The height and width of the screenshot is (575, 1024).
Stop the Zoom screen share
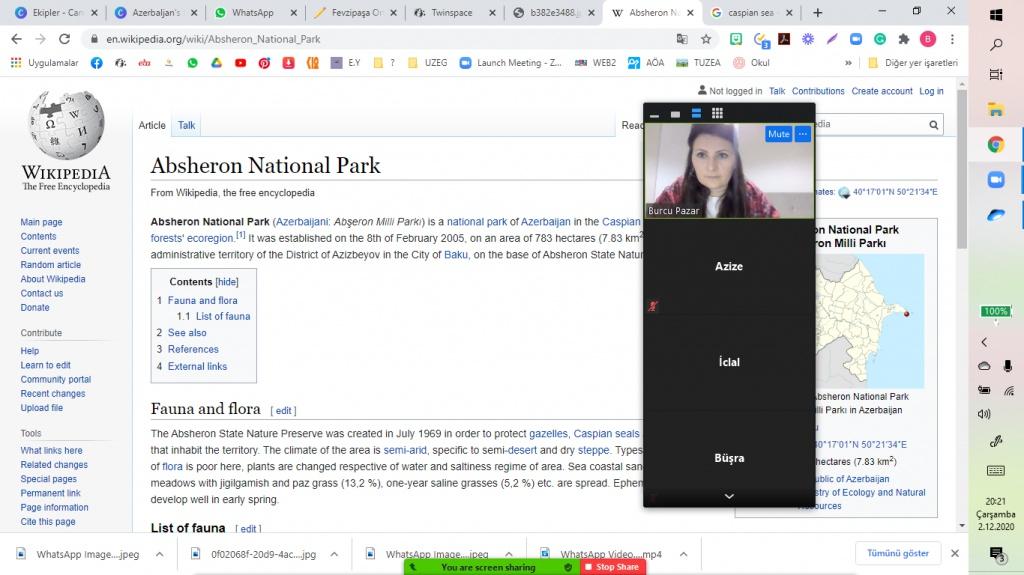[612, 567]
